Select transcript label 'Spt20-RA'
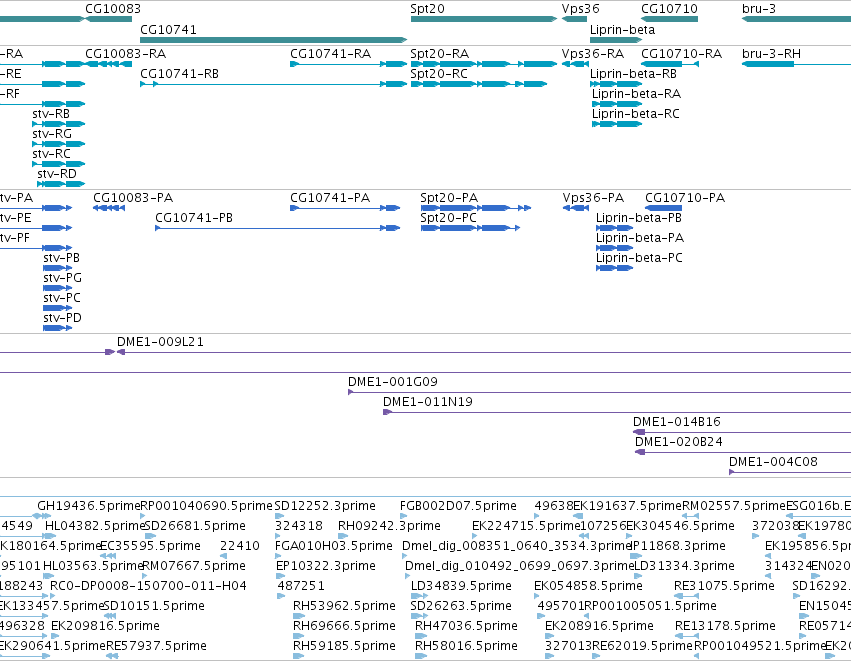Viewport: 851px width, 661px height. (x=440, y=54)
